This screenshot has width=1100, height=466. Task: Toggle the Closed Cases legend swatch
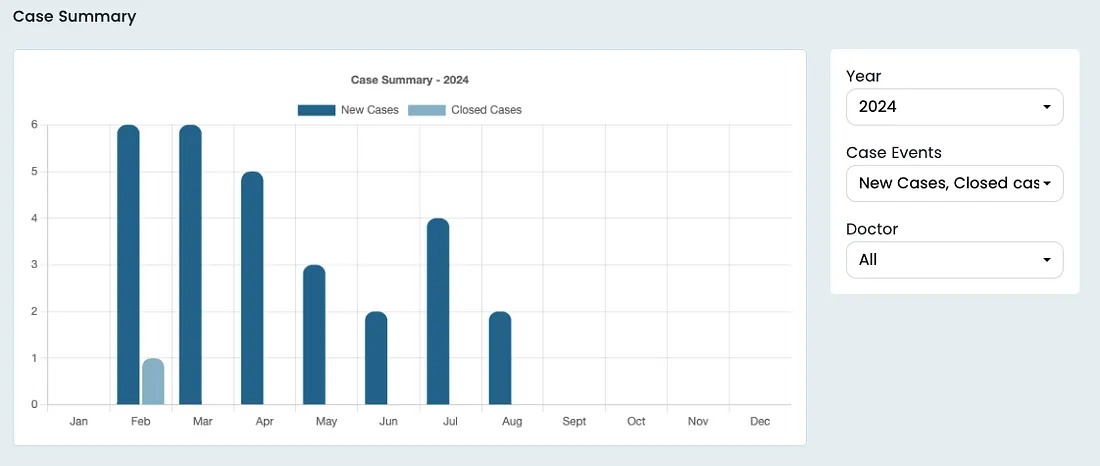pos(426,110)
